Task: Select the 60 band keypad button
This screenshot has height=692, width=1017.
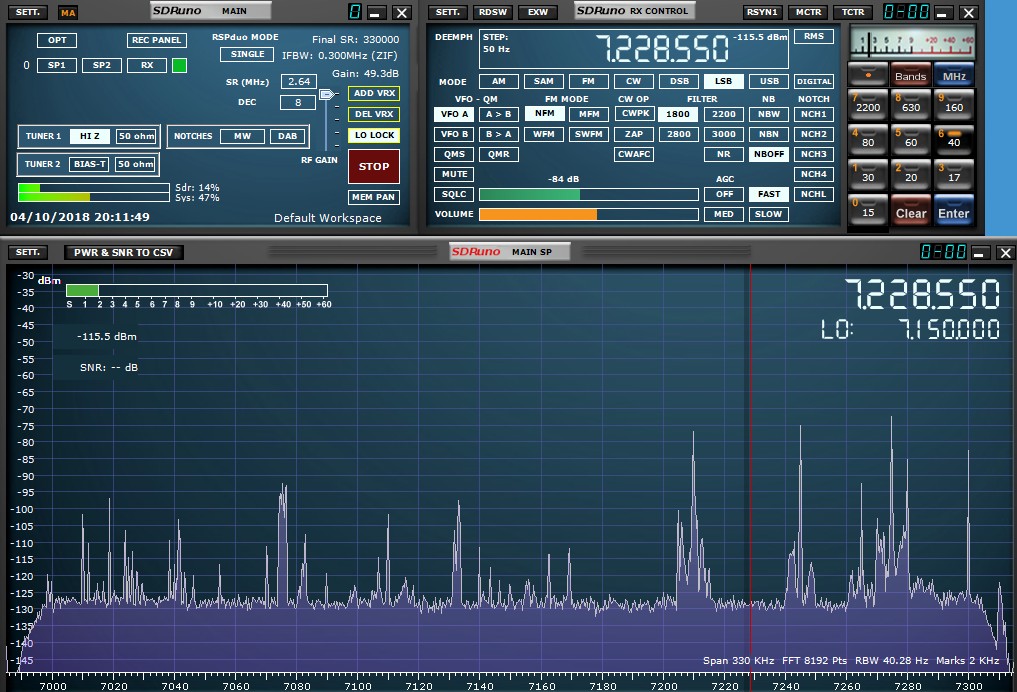Action: (911, 140)
